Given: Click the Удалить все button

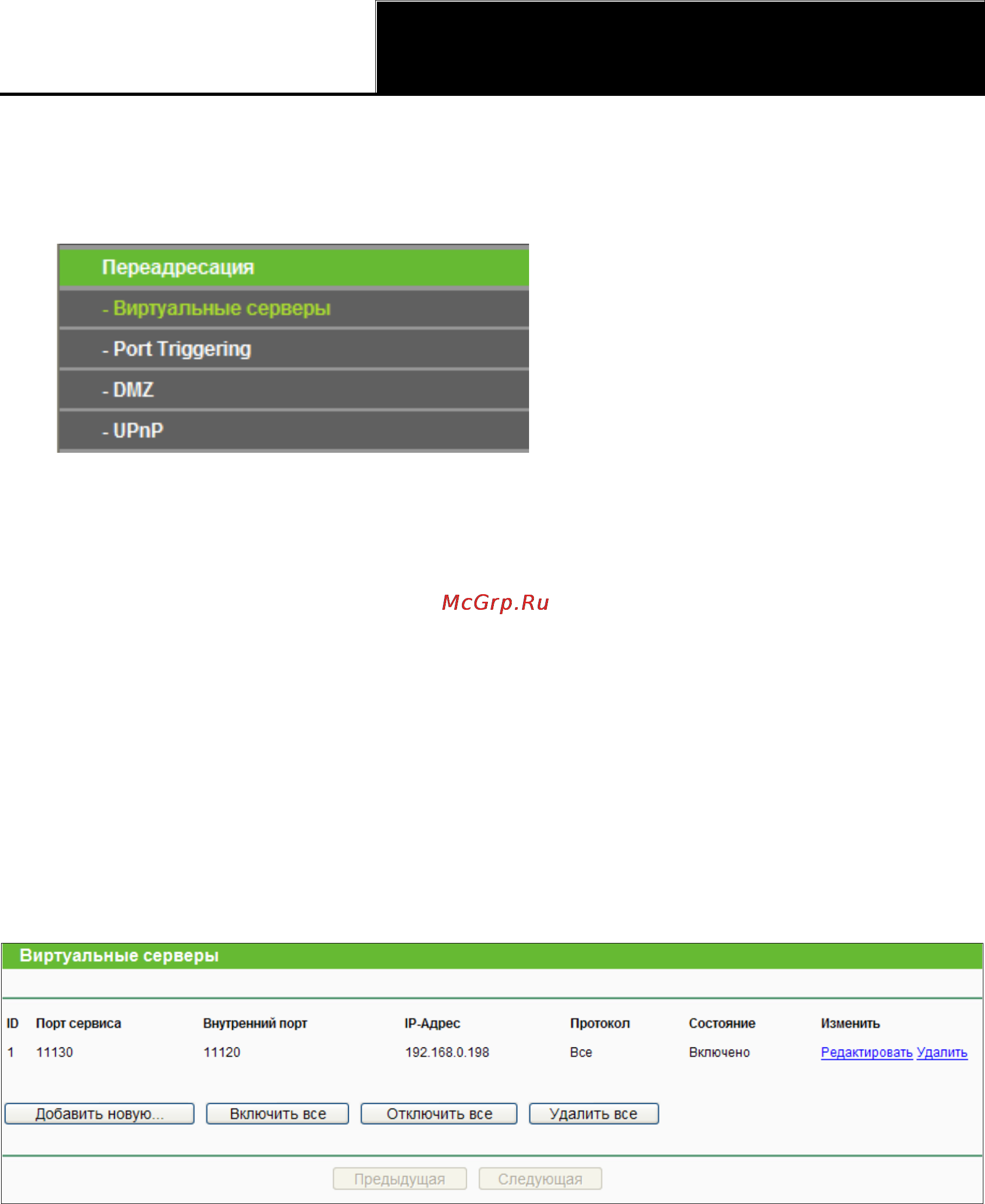Looking at the screenshot, I should click(x=593, y=1113).
